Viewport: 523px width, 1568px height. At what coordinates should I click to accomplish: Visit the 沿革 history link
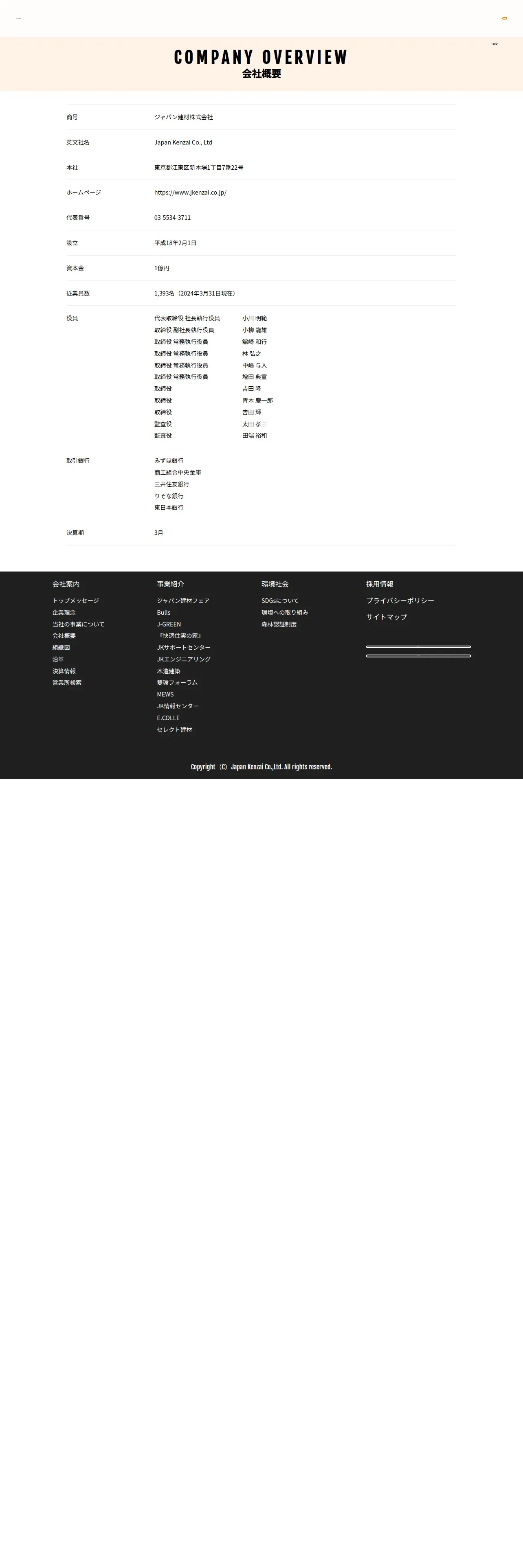(x=58, y=659)
